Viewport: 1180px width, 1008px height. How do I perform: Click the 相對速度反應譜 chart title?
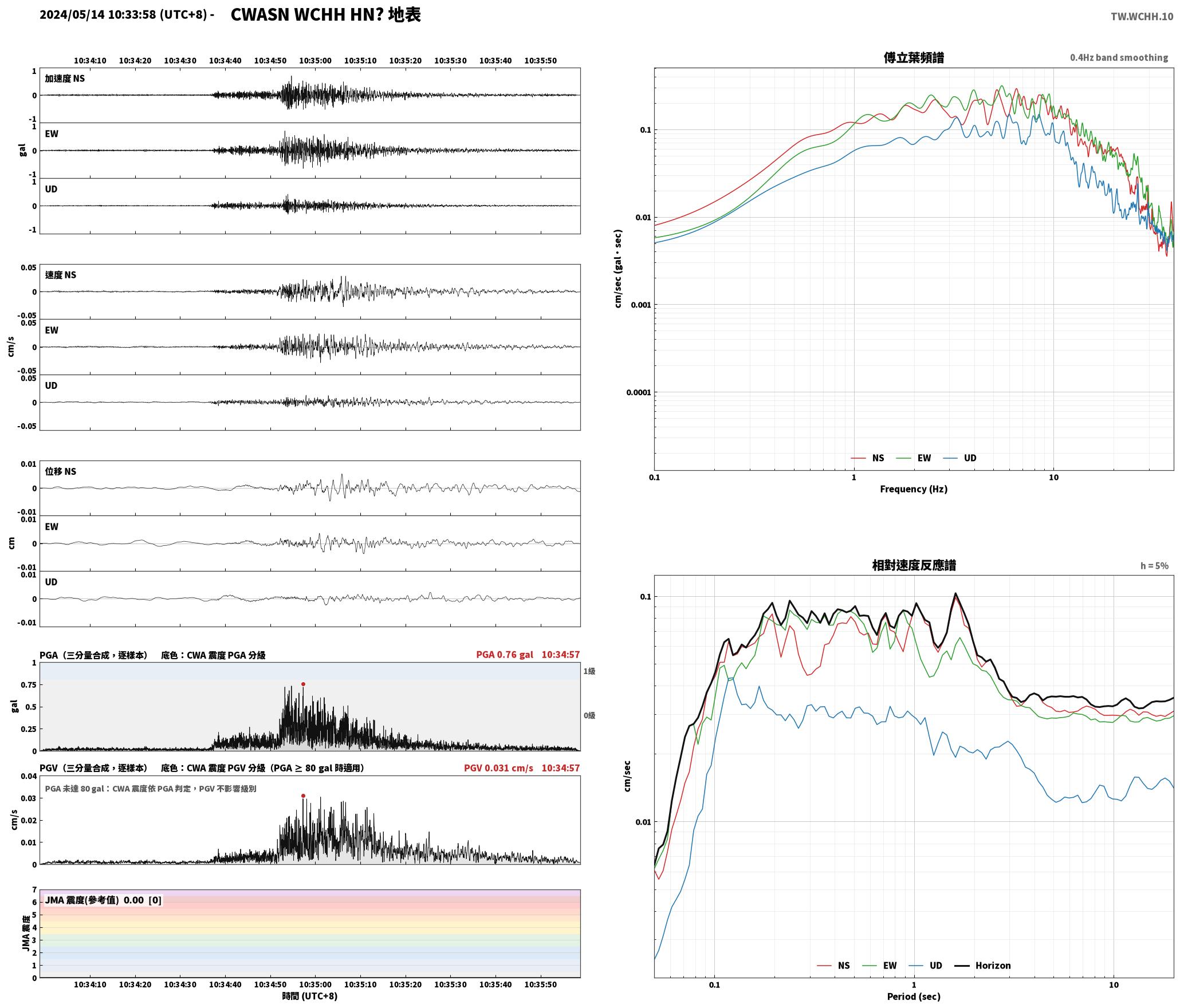point(914,565)
